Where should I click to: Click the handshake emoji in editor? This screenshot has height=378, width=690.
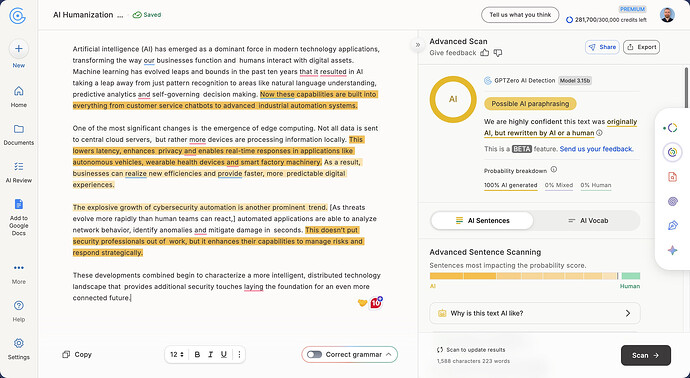click(x=362, y=303)
